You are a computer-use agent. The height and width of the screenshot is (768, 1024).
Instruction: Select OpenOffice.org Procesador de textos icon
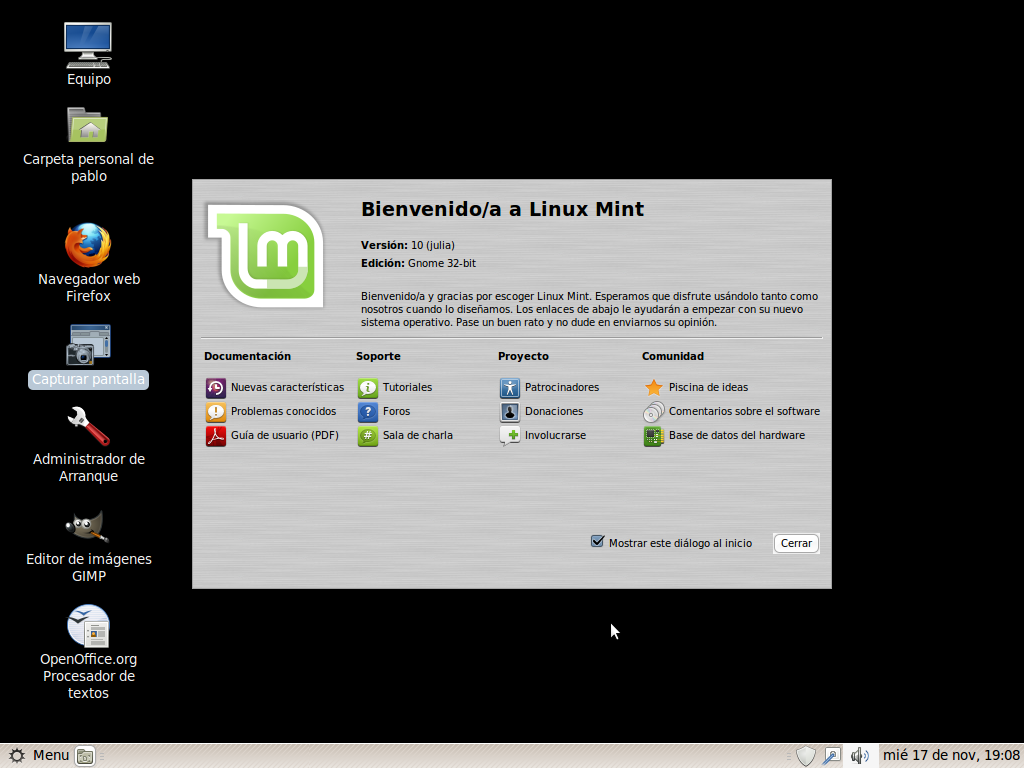pos(88,626)
